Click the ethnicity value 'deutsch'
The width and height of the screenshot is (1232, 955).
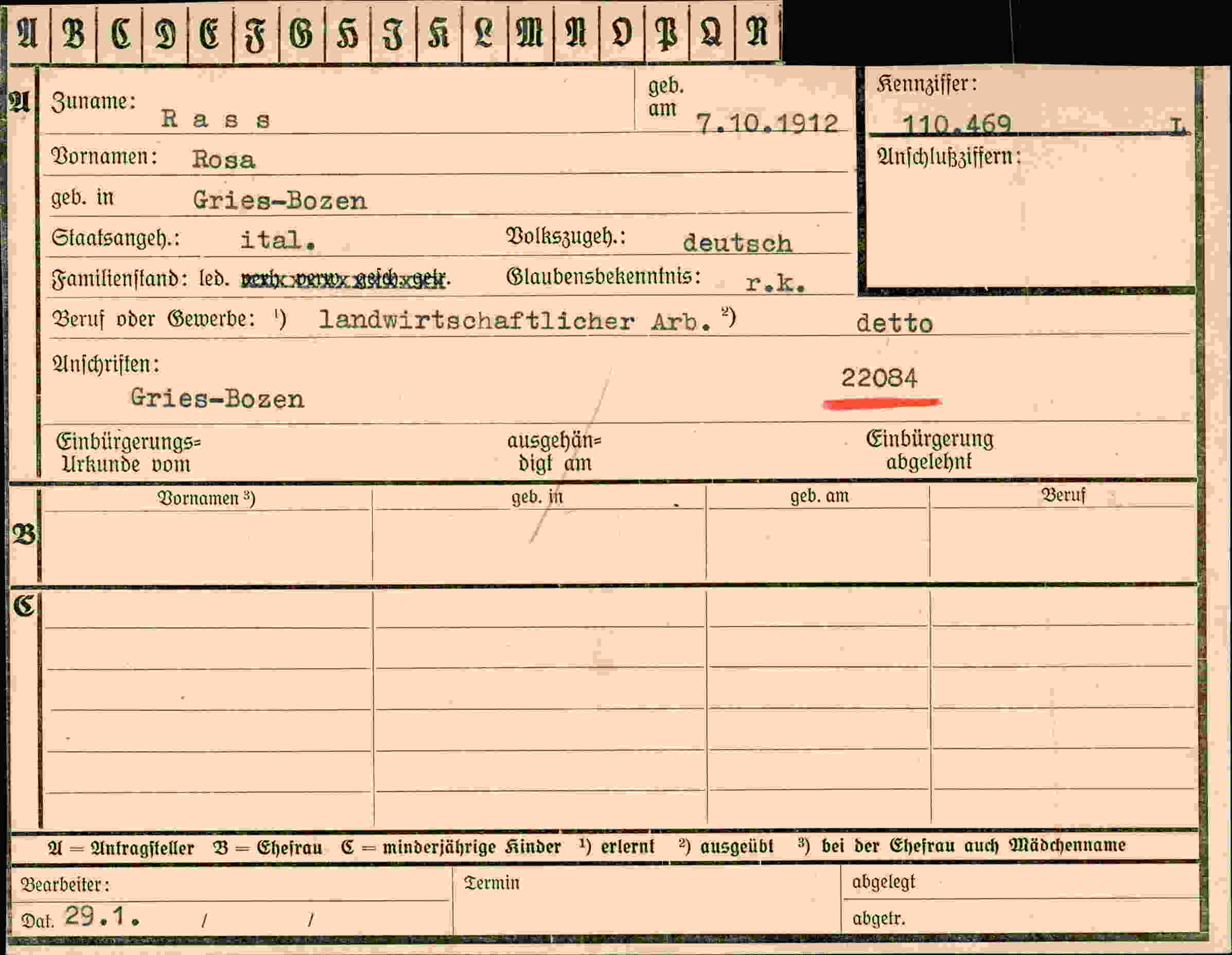[737, 242]
